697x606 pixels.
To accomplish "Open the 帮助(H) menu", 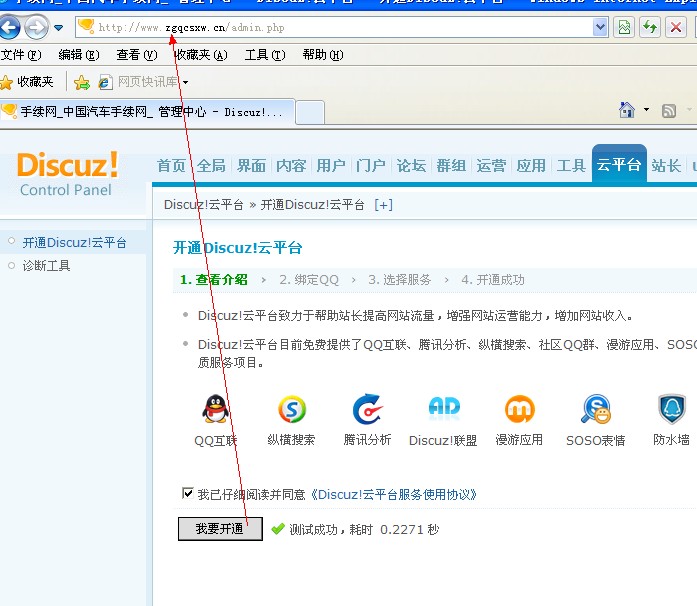I will pos(323,55).
